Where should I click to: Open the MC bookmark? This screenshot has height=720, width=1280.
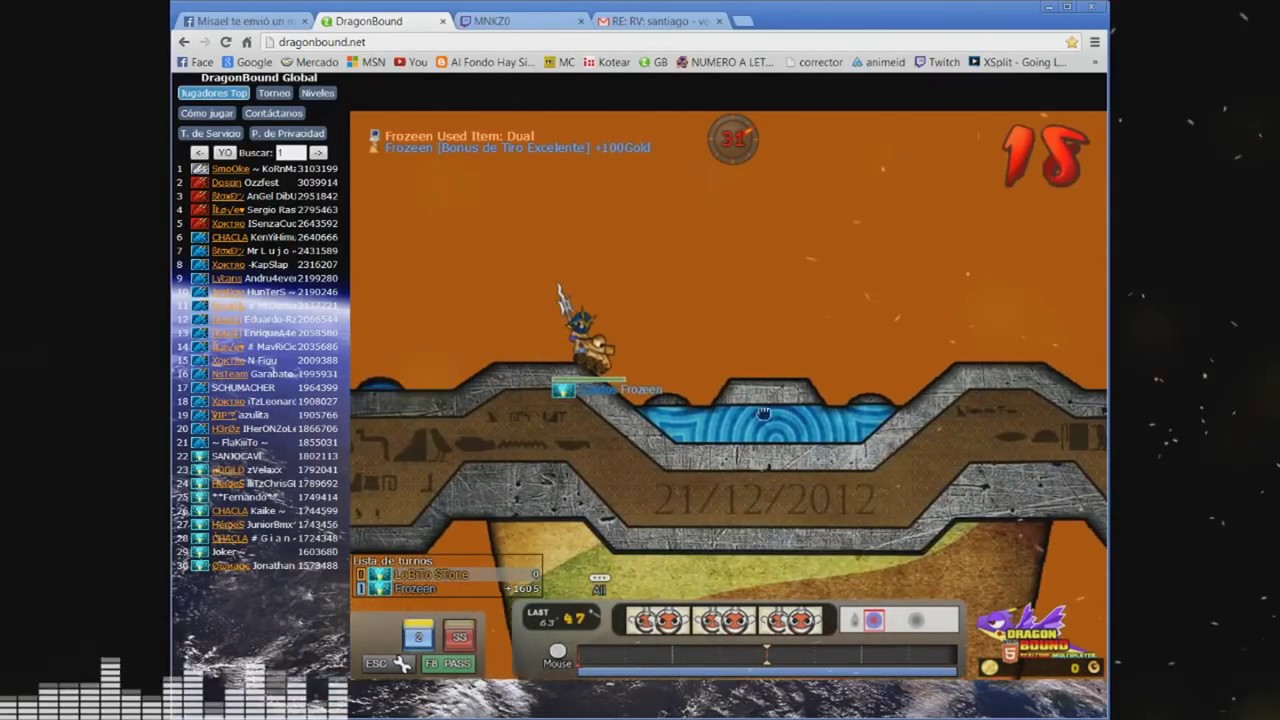pos(560,62)
